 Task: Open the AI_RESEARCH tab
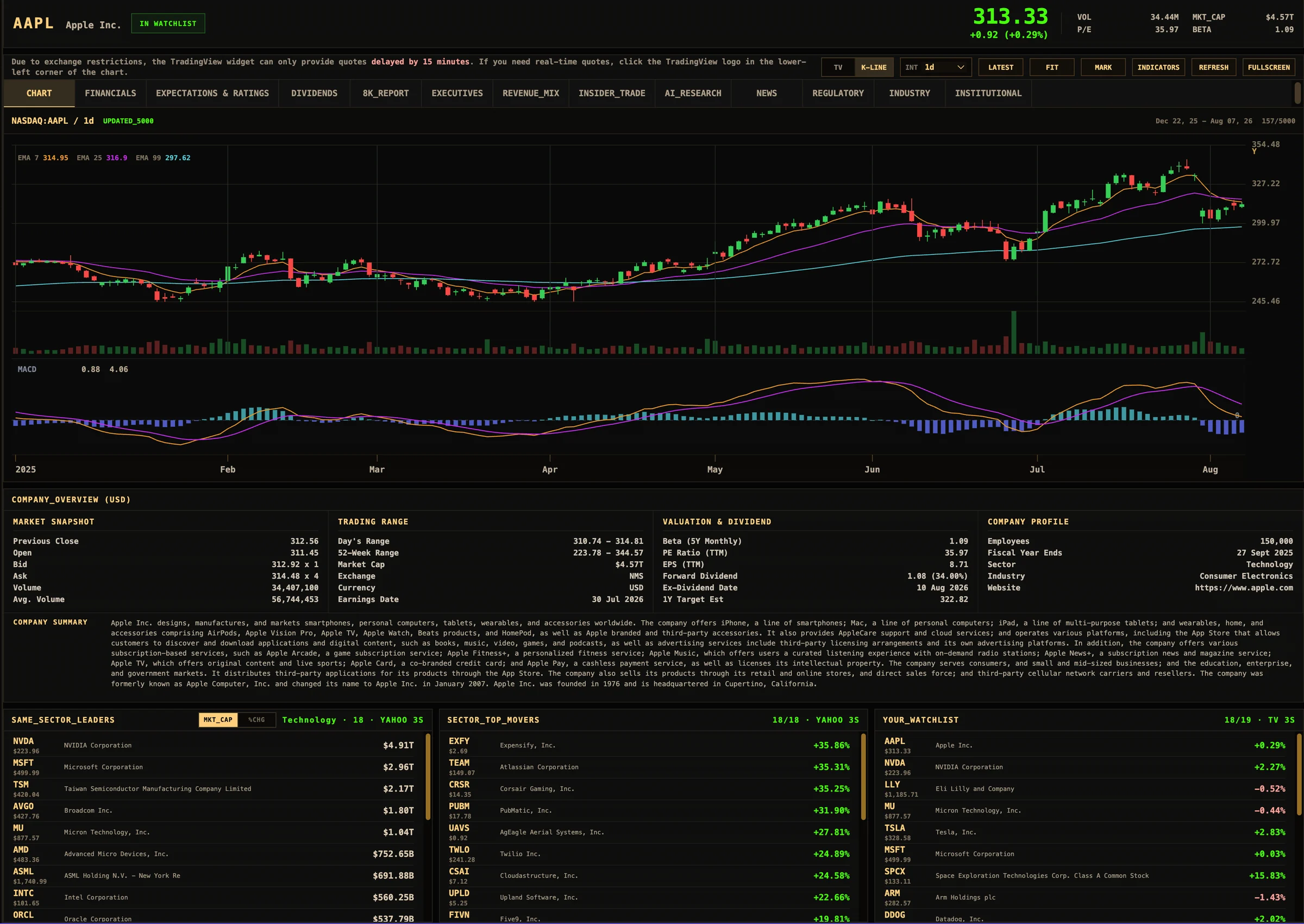tap(693, 93)
